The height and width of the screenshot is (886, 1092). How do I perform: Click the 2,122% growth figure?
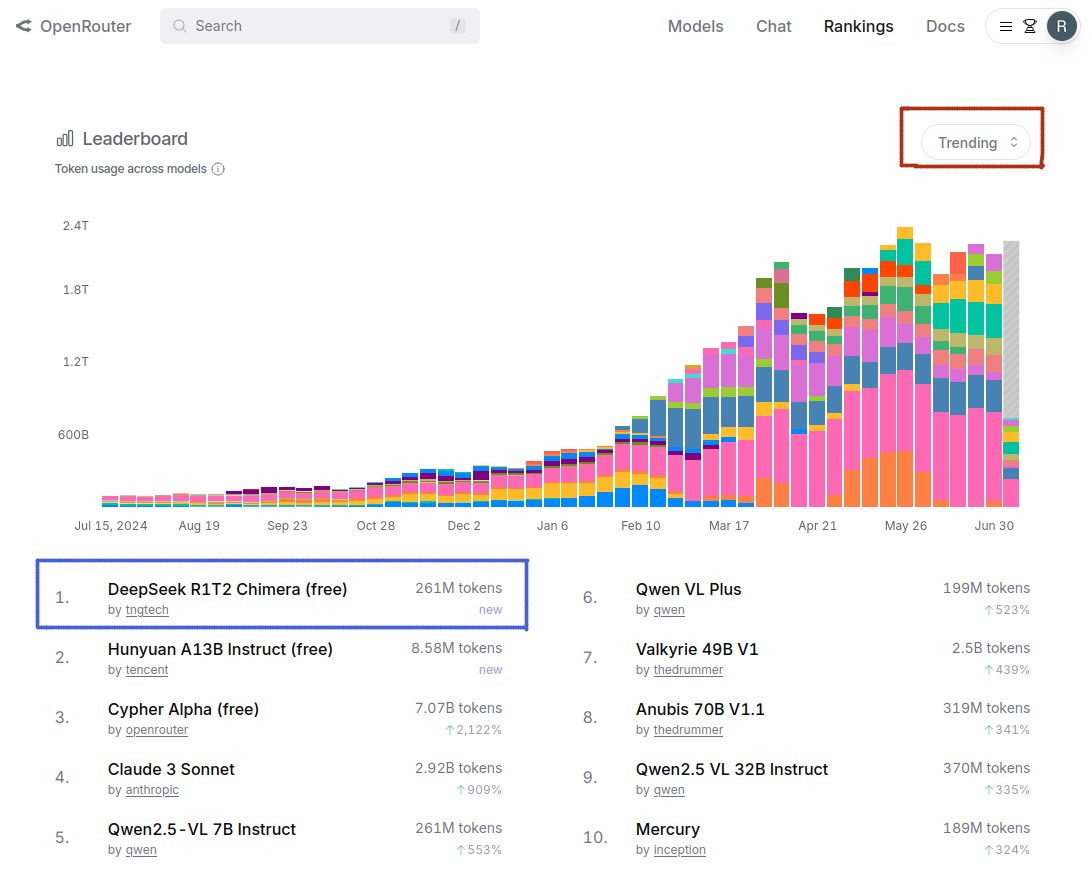tap(474, 730)
